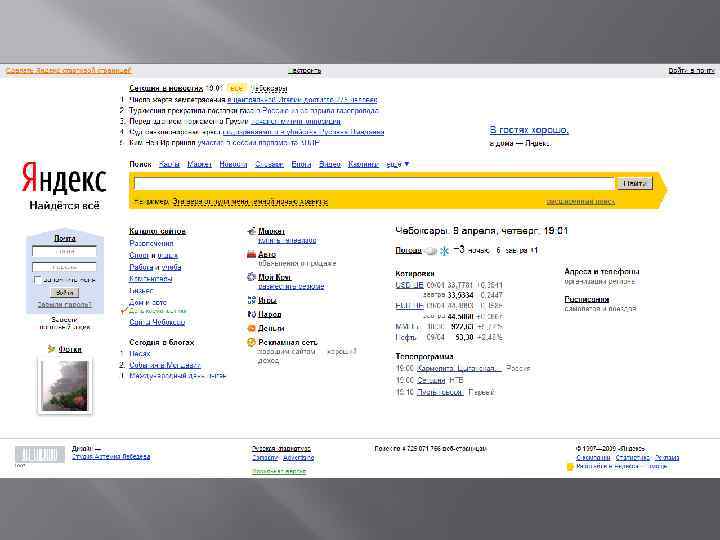Click the cloud weather icon

[430, 251]
